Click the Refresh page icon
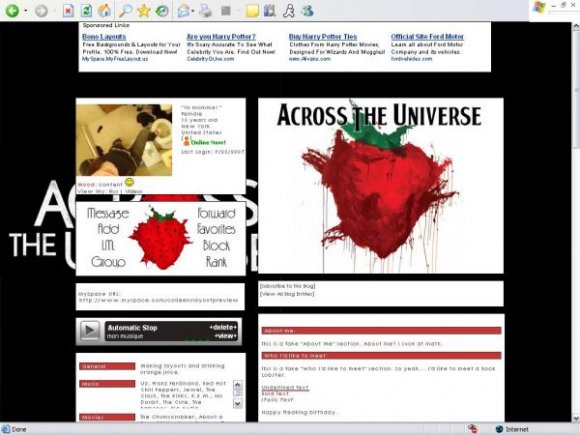The height and width of the screenshot is (435, 580). (x=86, y=11)
